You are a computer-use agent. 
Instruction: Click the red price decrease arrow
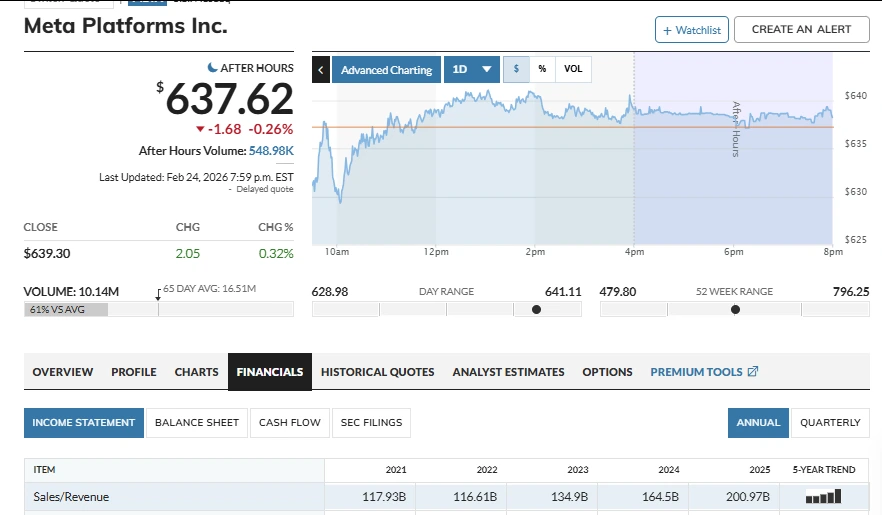pos(200,129)
